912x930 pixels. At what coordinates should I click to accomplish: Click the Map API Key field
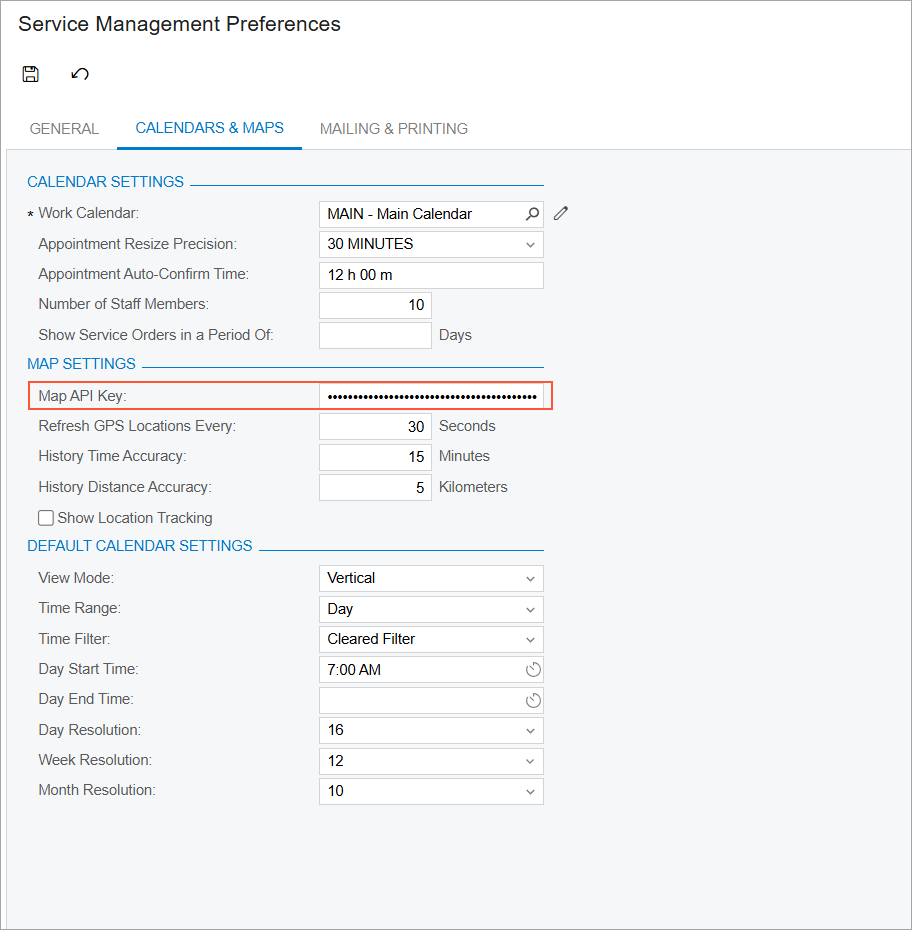coord(431,397)
